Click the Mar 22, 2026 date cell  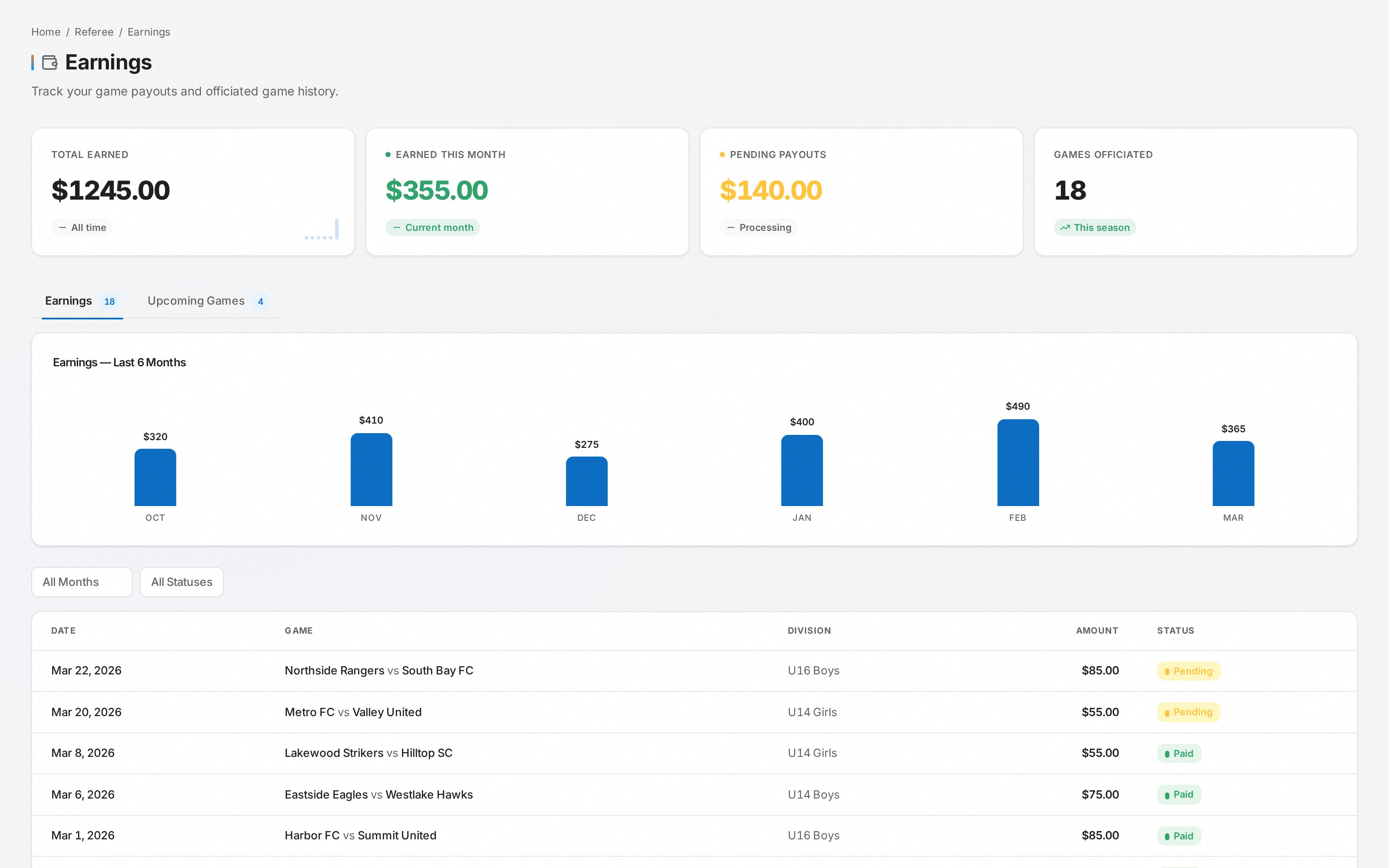coord(86,671)
